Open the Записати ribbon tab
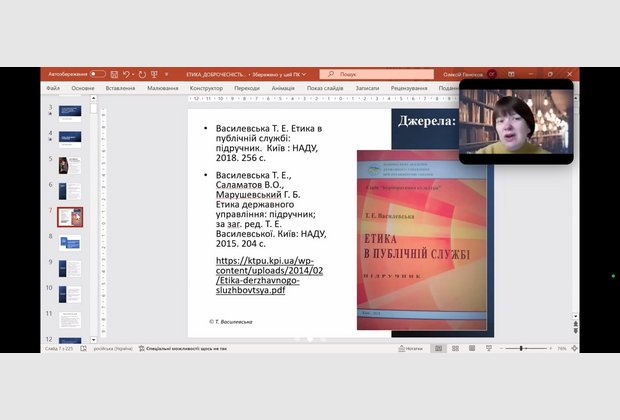Image resolution: width=620 pixels, height=420 pixels. point(367,88)
